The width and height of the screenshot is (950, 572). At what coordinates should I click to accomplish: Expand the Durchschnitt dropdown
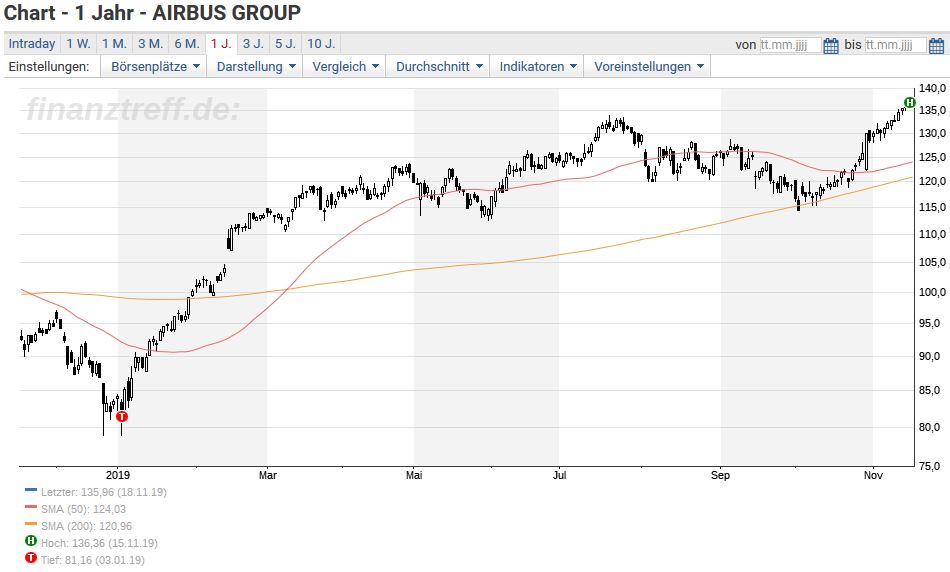439,67
